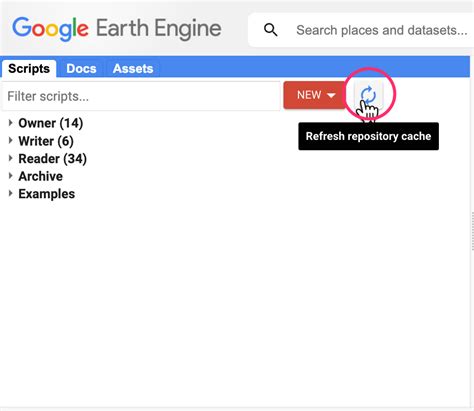Switch to the Docs tab
Viewport: 474px width, 411px height.
pyautogui.click(x=81, y=69)
